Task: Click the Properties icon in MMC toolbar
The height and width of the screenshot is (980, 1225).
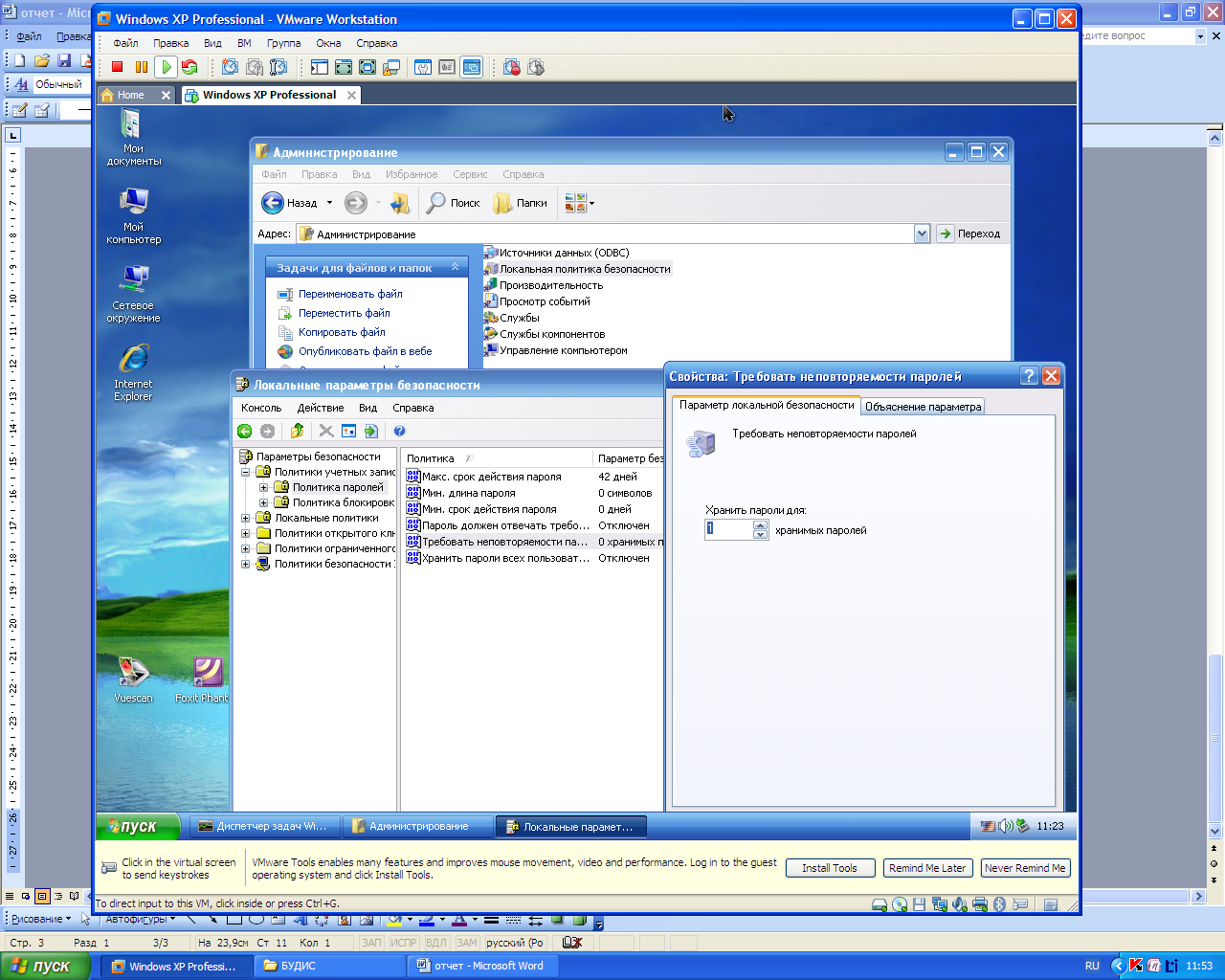Action: click(348, 432)
